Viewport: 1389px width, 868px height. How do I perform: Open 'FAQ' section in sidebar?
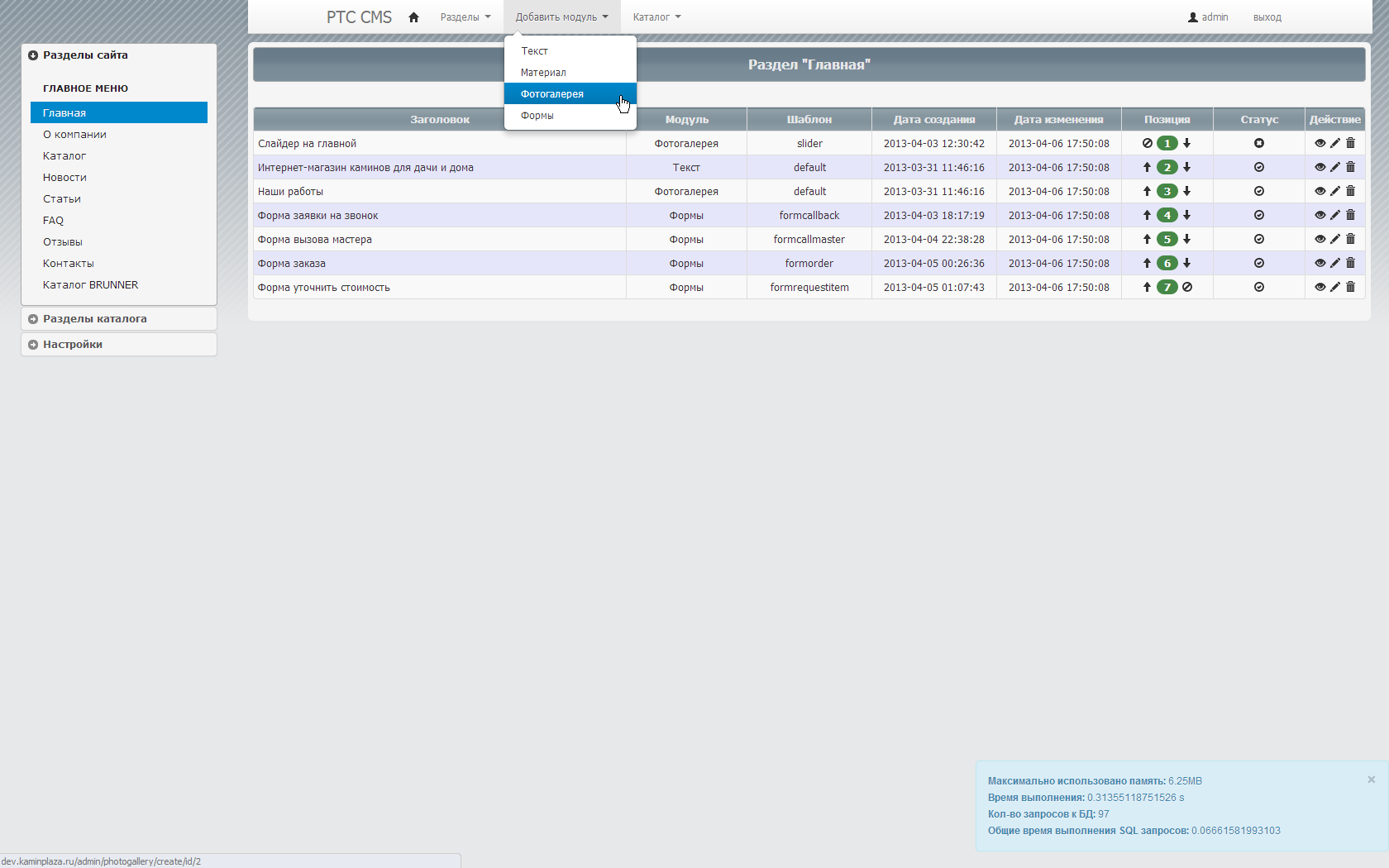tap(119, 220)
